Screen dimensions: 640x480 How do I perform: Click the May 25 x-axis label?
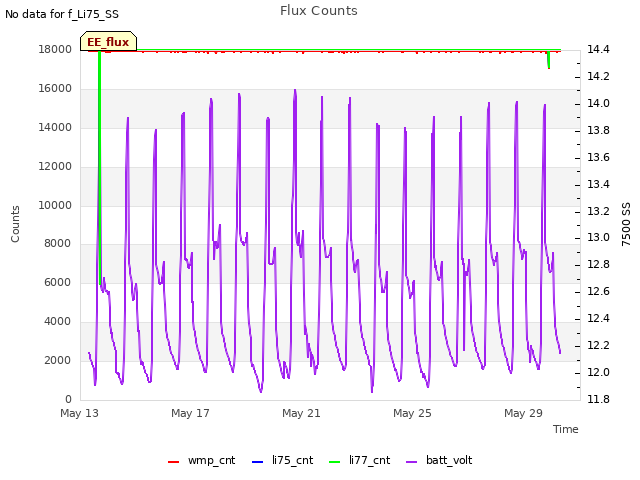412,413
